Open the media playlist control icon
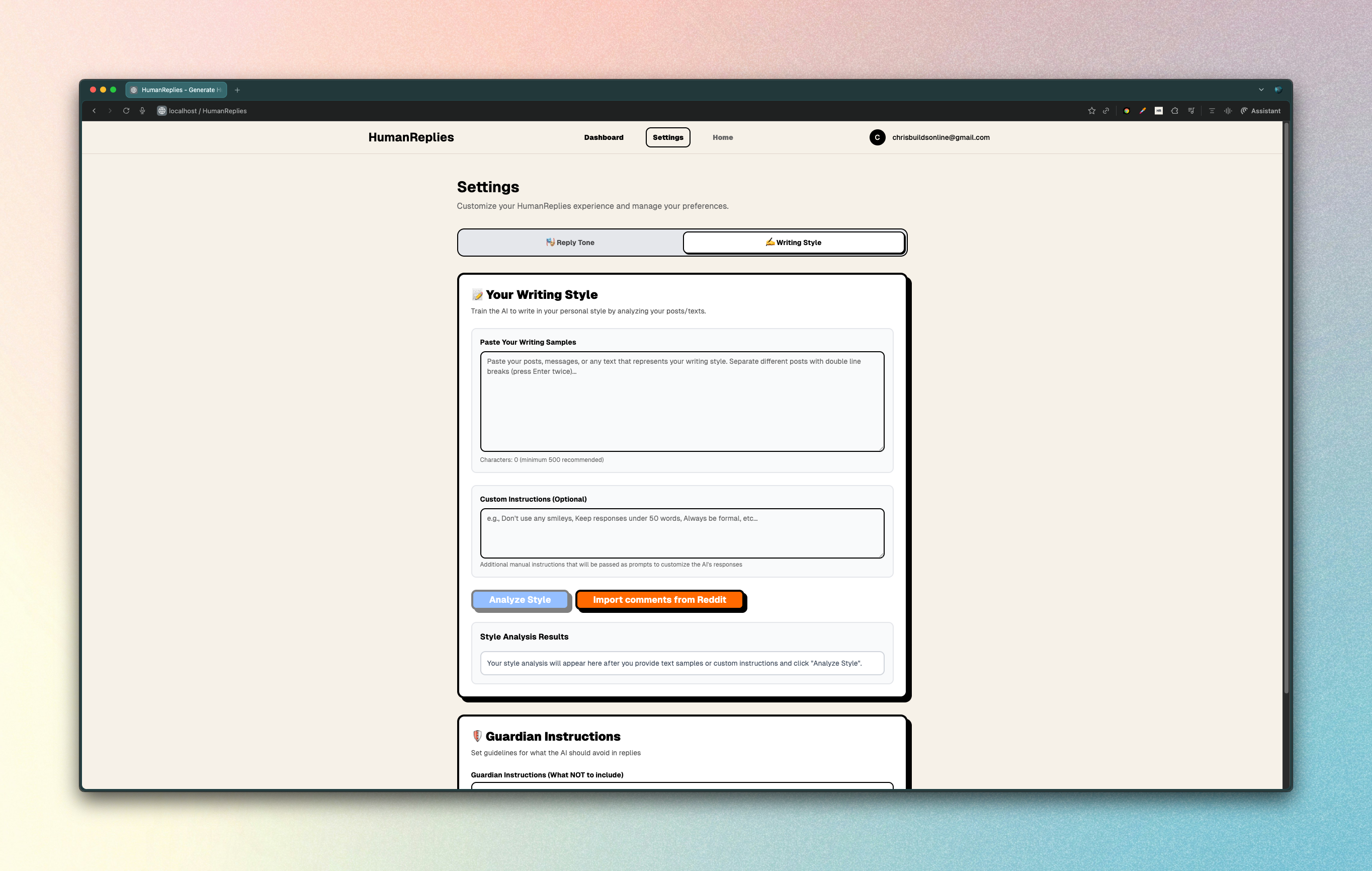Screen dimensions: 1372x871 (1191, 111)
